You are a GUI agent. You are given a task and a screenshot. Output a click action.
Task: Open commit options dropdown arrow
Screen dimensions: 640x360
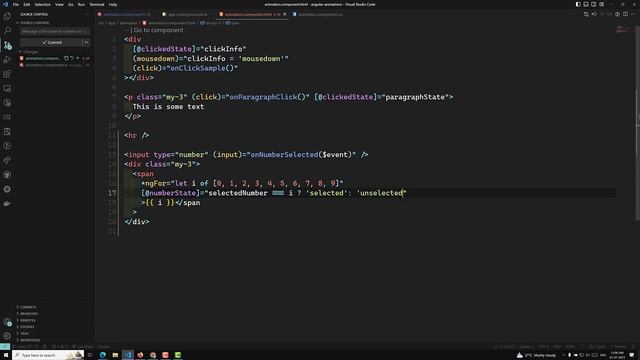click(86, 42)
